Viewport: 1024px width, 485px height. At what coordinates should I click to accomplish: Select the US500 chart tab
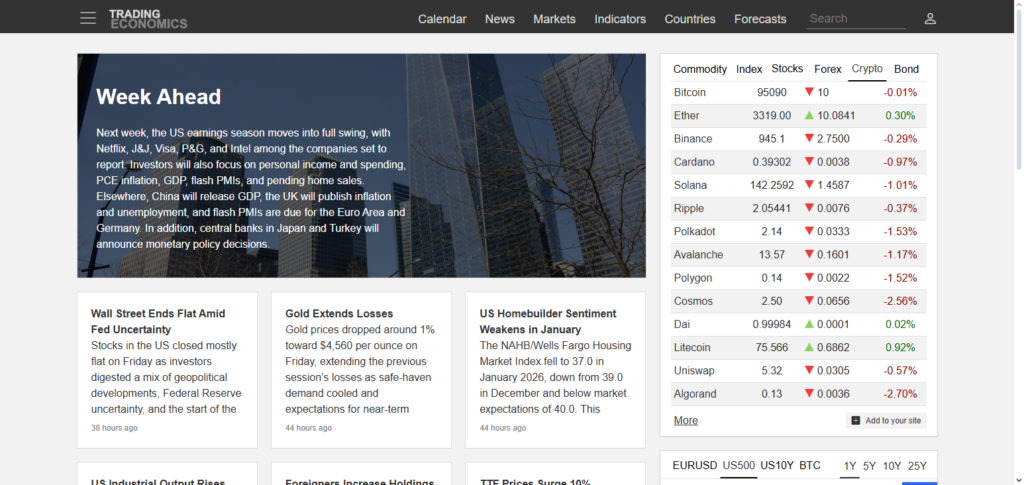pos(739,465)
